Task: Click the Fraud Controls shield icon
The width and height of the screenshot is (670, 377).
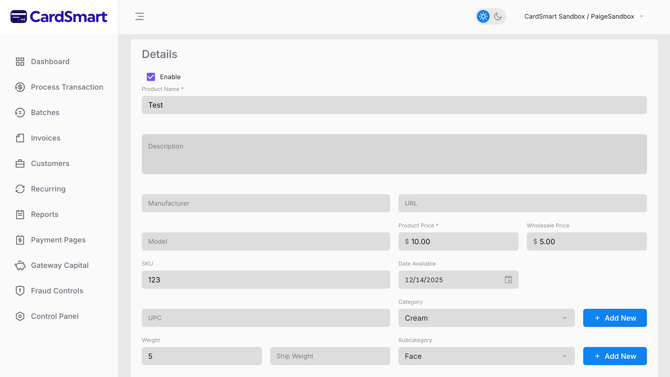Action: 20,291
